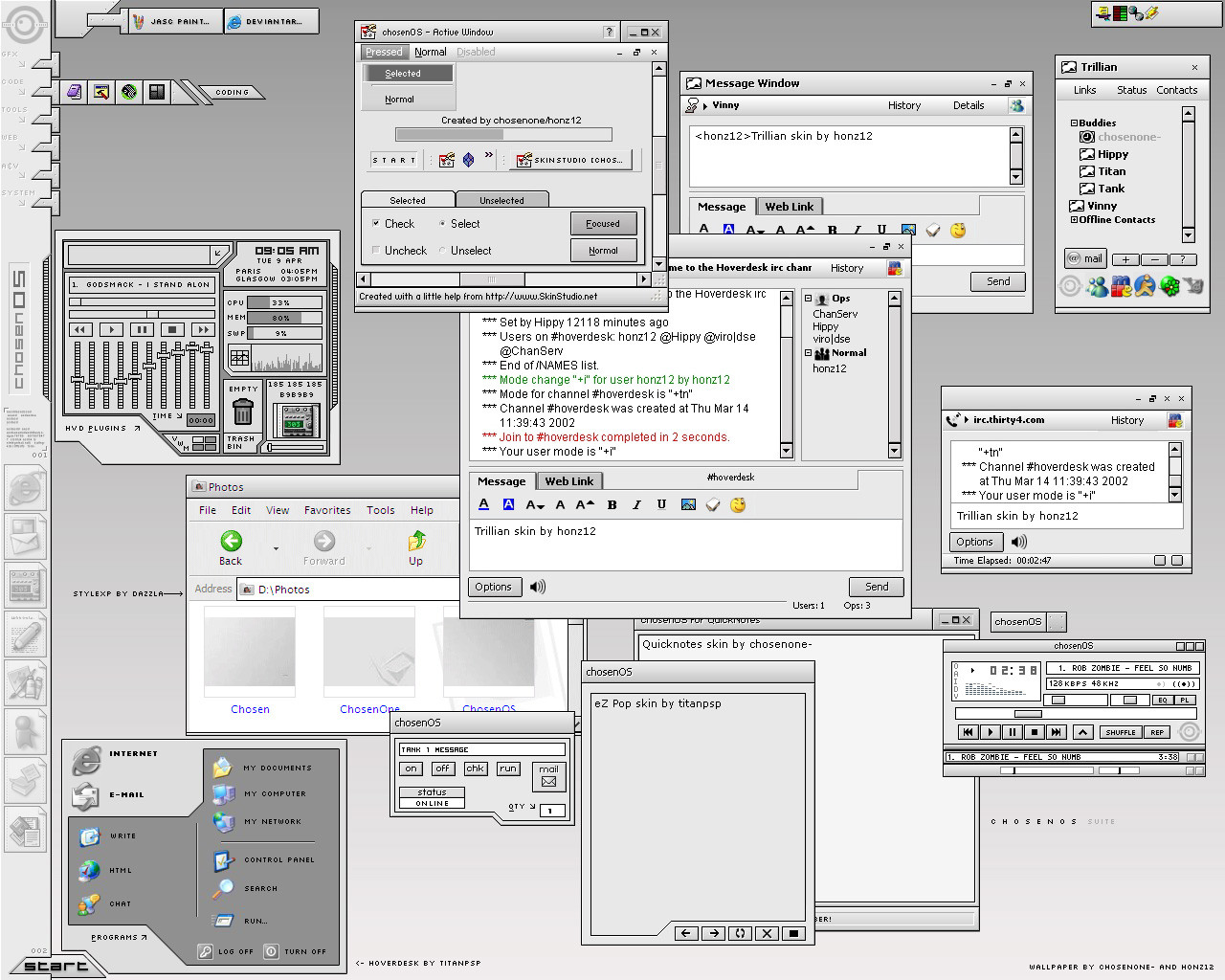The height and width of the screenshot is (980, 1225).
Task: Click envelope mail button in chosenOS tank widget
Action: tap(548, 776)
